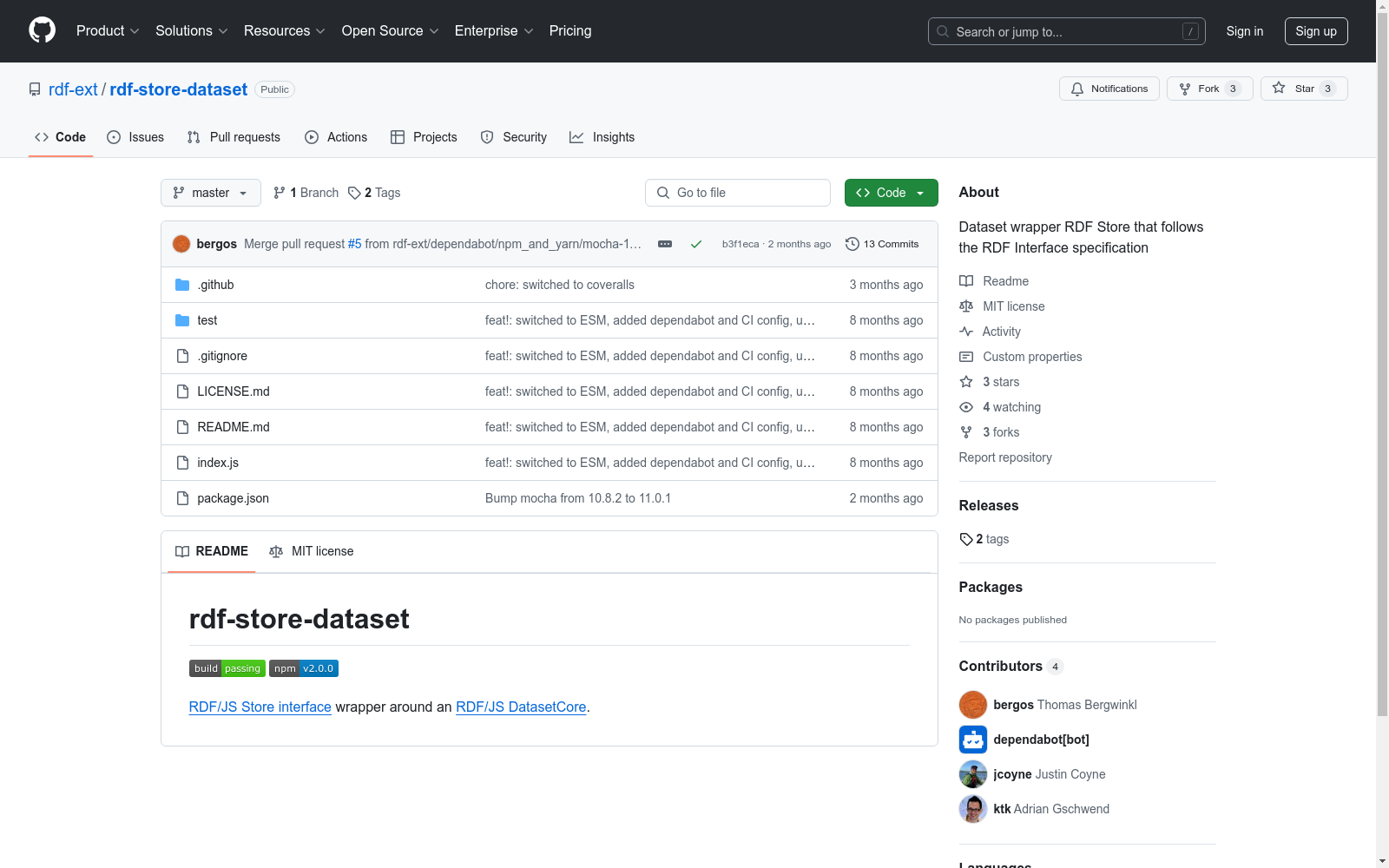Click the test folder icon
The width and height of the screenshot is (1389, 868).
pos(182,320)
